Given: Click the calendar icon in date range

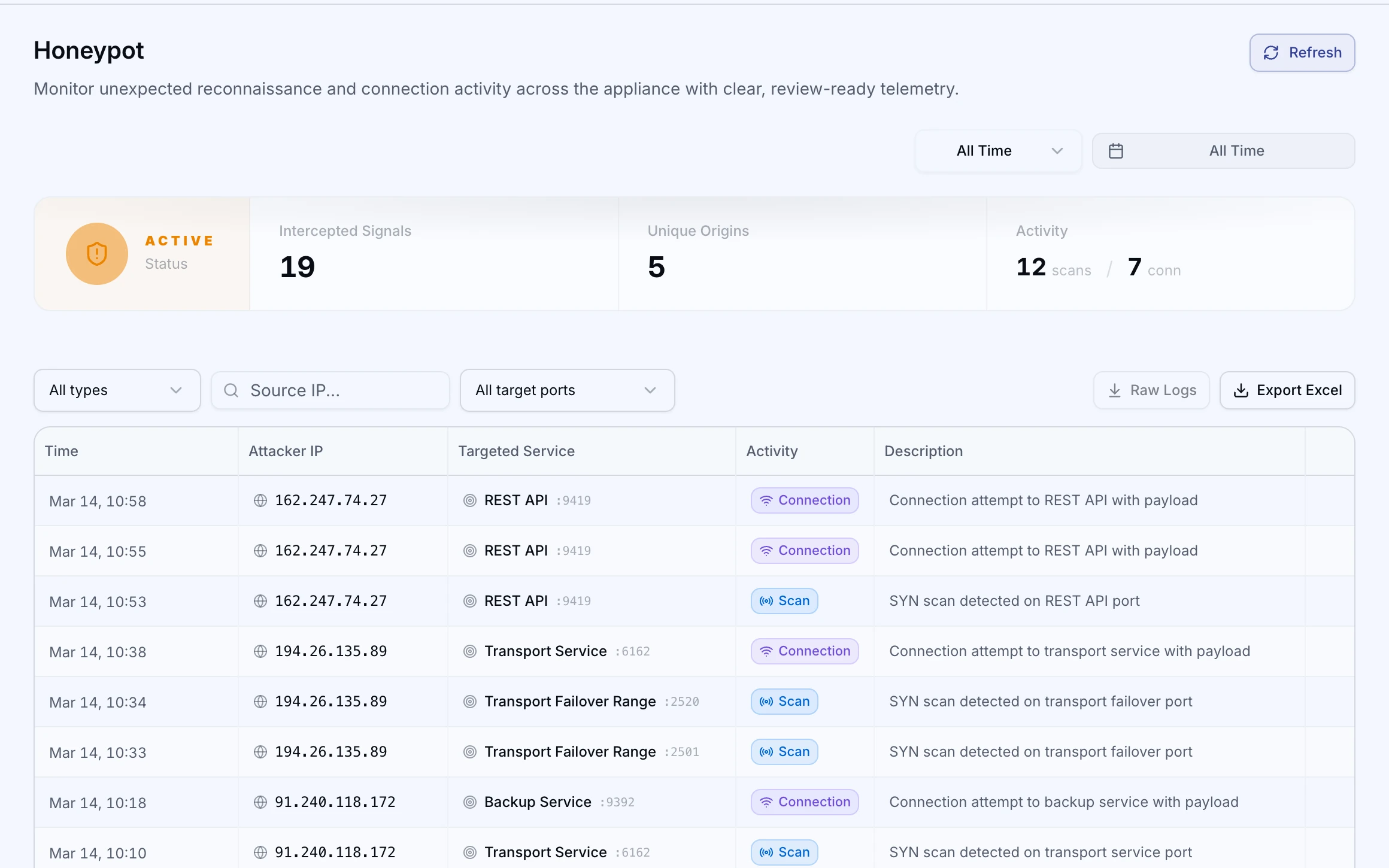Looking at the screenshot, I should 1116,151.
